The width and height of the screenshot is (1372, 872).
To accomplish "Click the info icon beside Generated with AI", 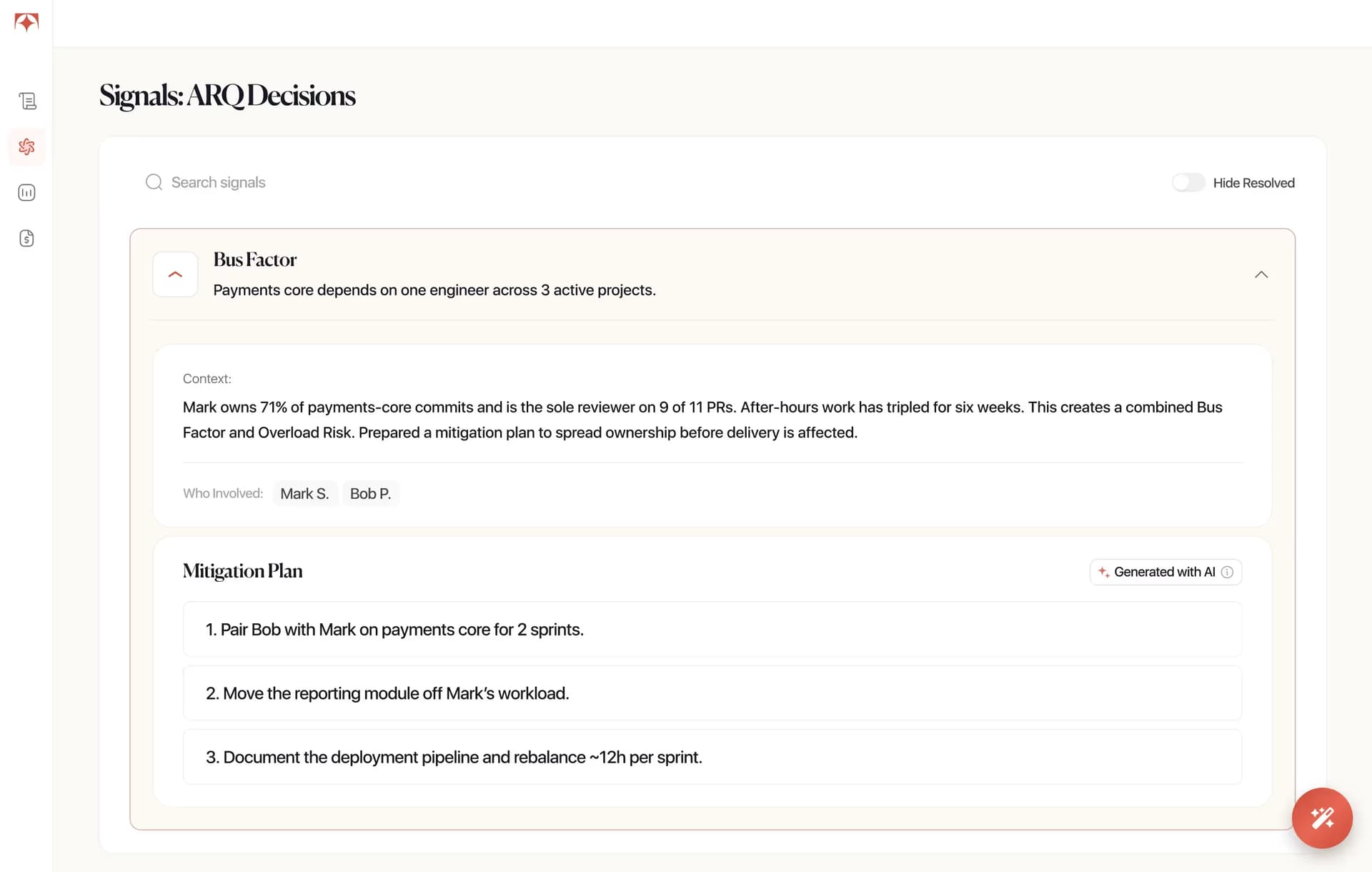I will point(1227,572).
